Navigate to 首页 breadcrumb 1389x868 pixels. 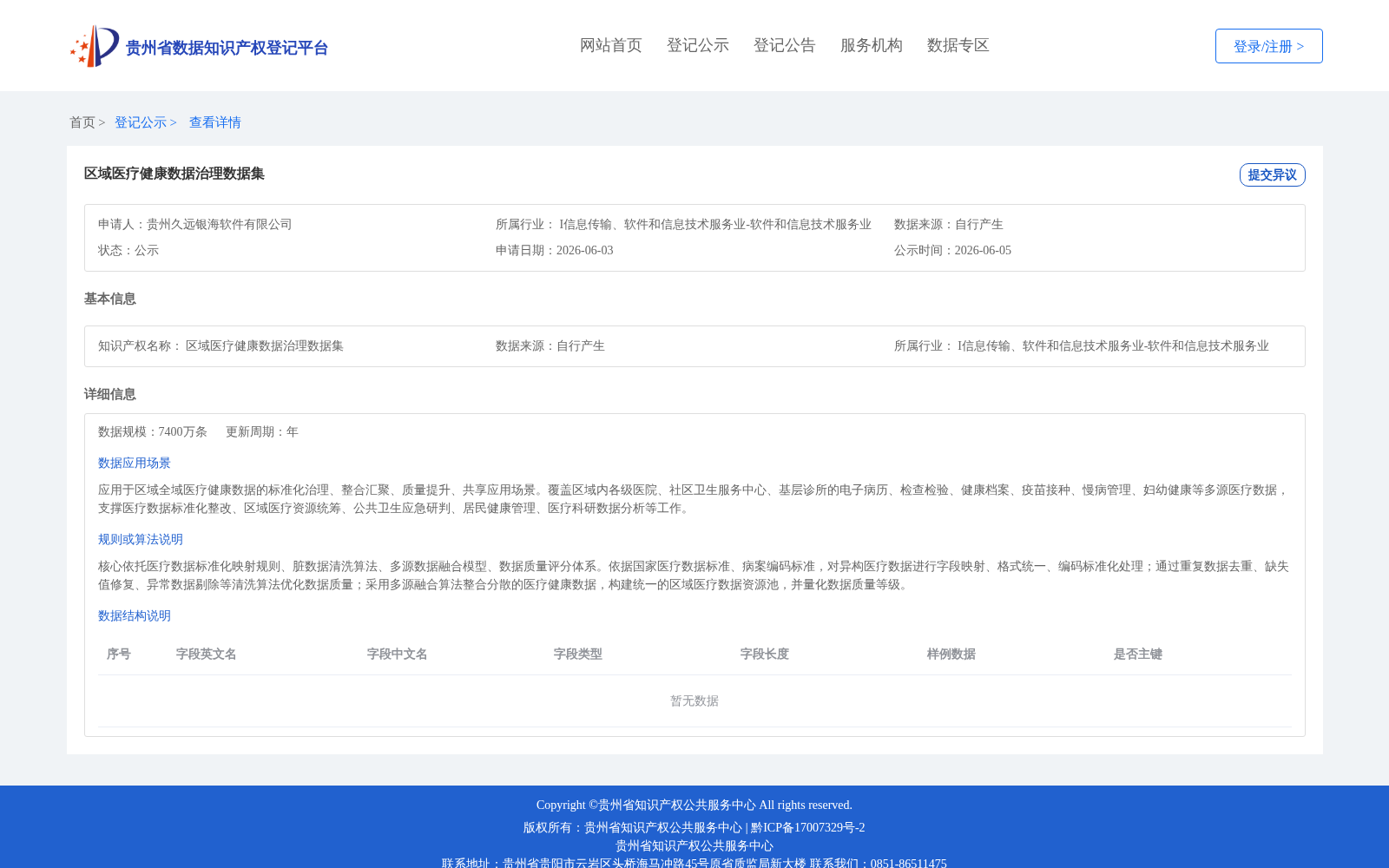coord(82,122)
